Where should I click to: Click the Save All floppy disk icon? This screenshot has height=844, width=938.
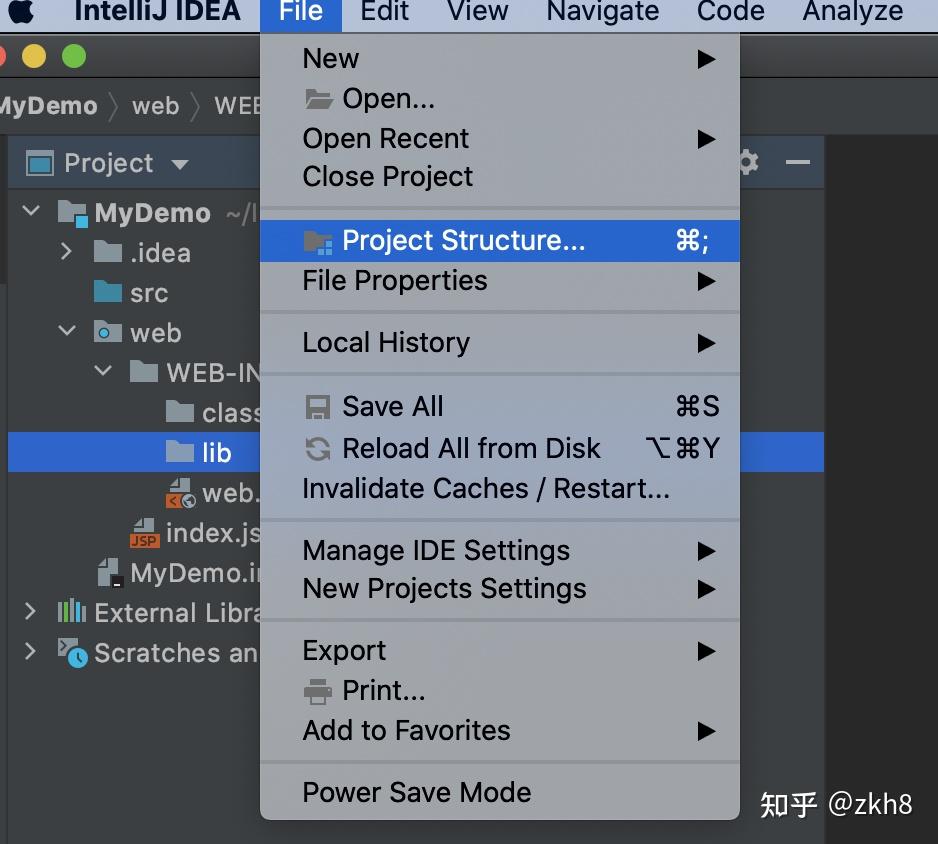[x=316, y=406]
